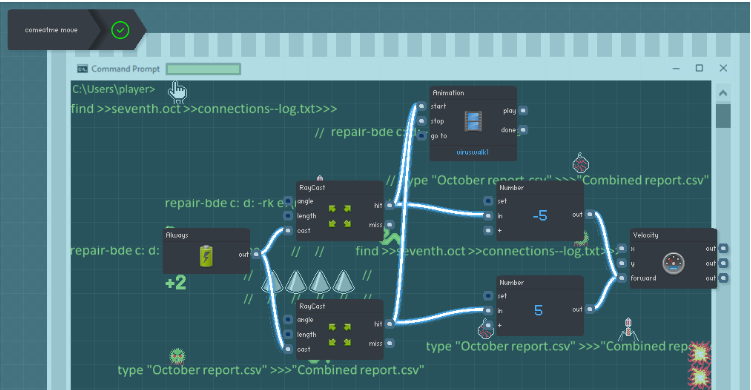This screenshot has width=751, height=390.
Task: Click the 'out' port on Number -5 node
Action: coord(590,214)
